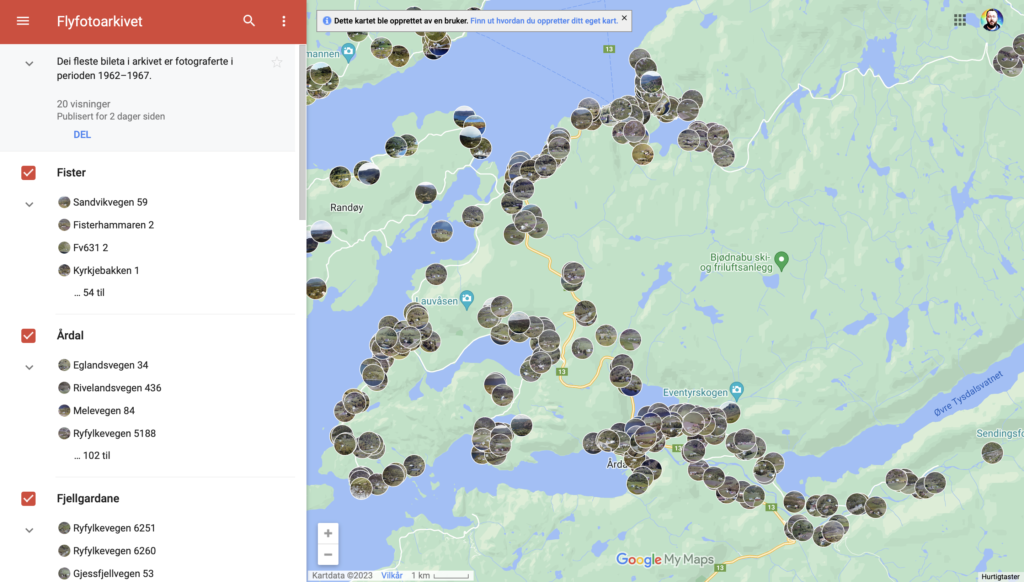This screenshot has height=582, width=1024.
Task: Click the DEL share button
Action: click(82, 135)
